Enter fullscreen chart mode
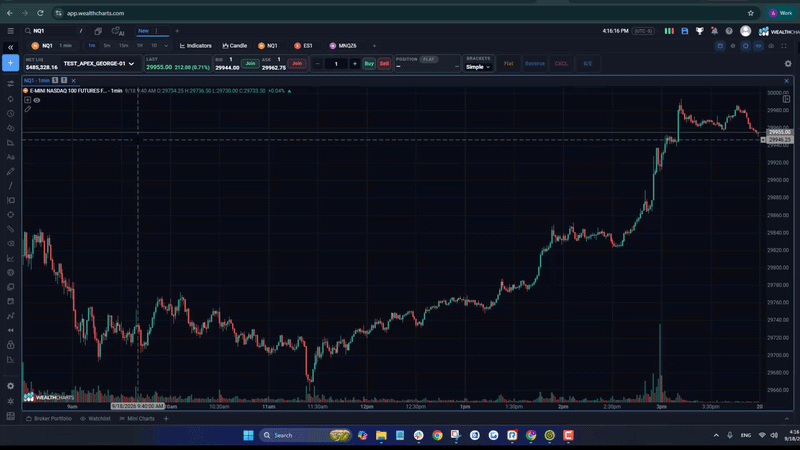This screenshot has width=800, height=450. point(784,46)
